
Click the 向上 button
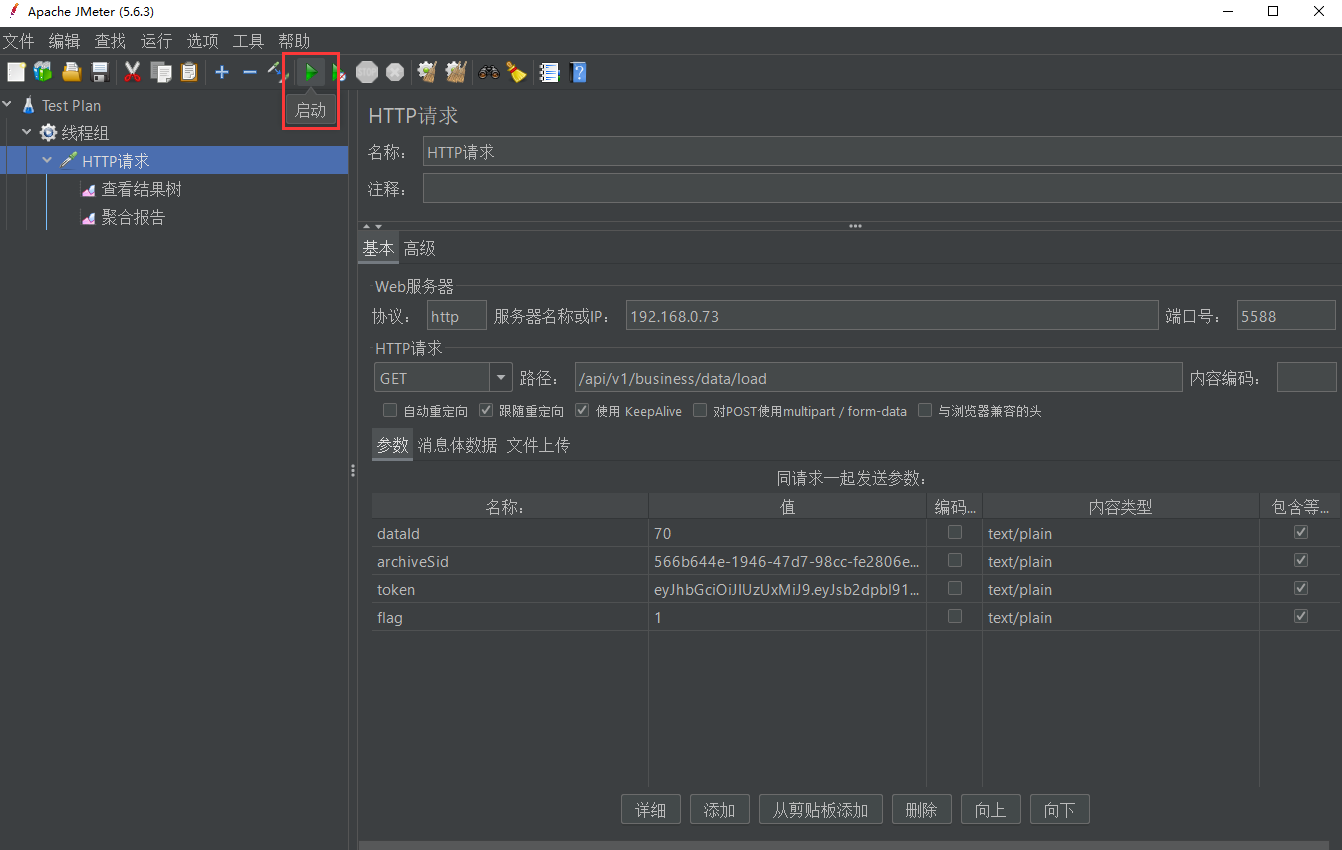pos(991,810)
